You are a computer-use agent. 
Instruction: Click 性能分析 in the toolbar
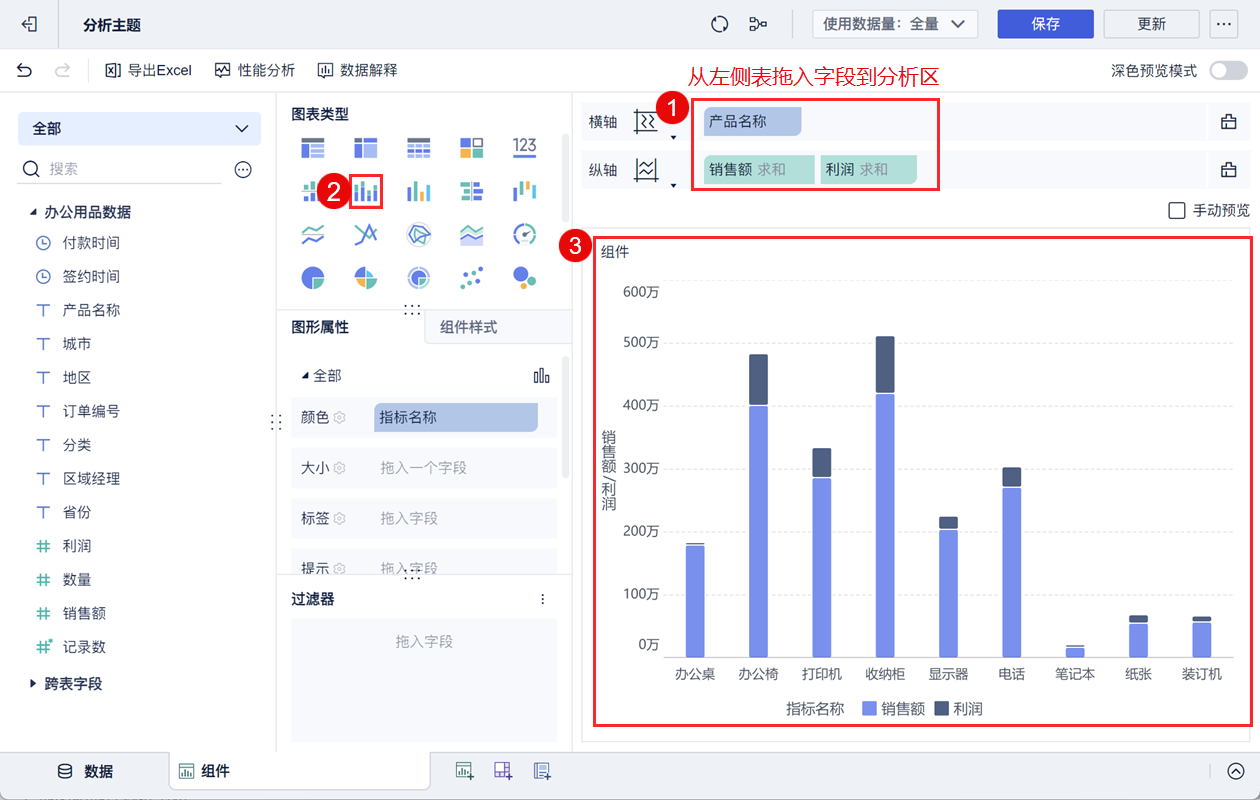pyautogui.click(x=255, y=70)
